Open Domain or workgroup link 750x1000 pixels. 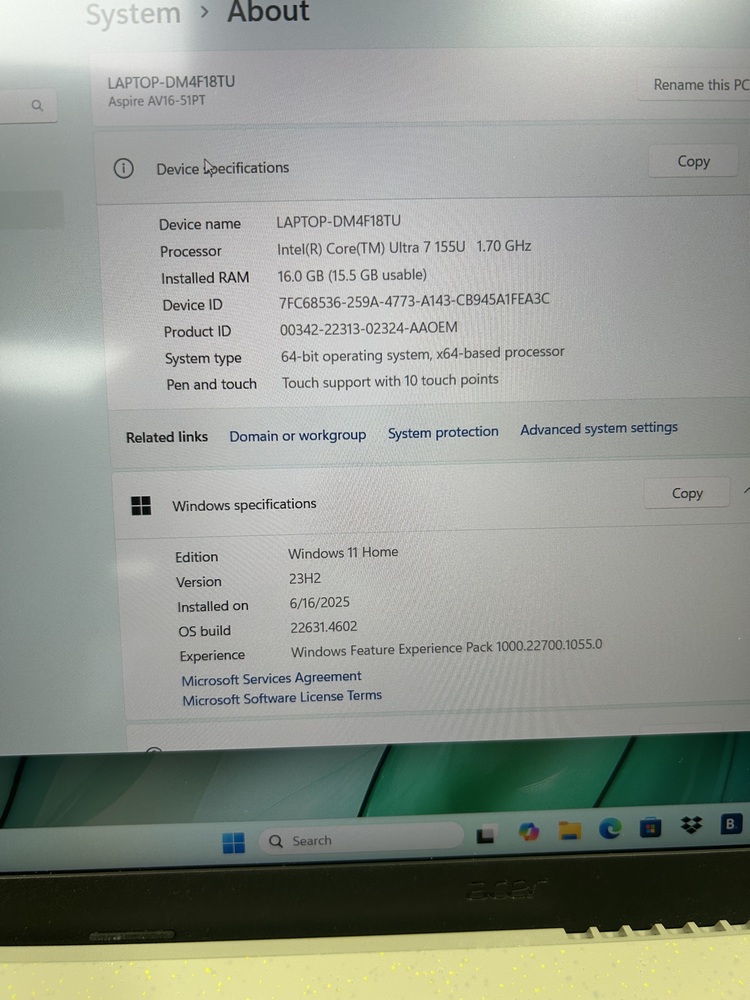(x=298, y=436)
